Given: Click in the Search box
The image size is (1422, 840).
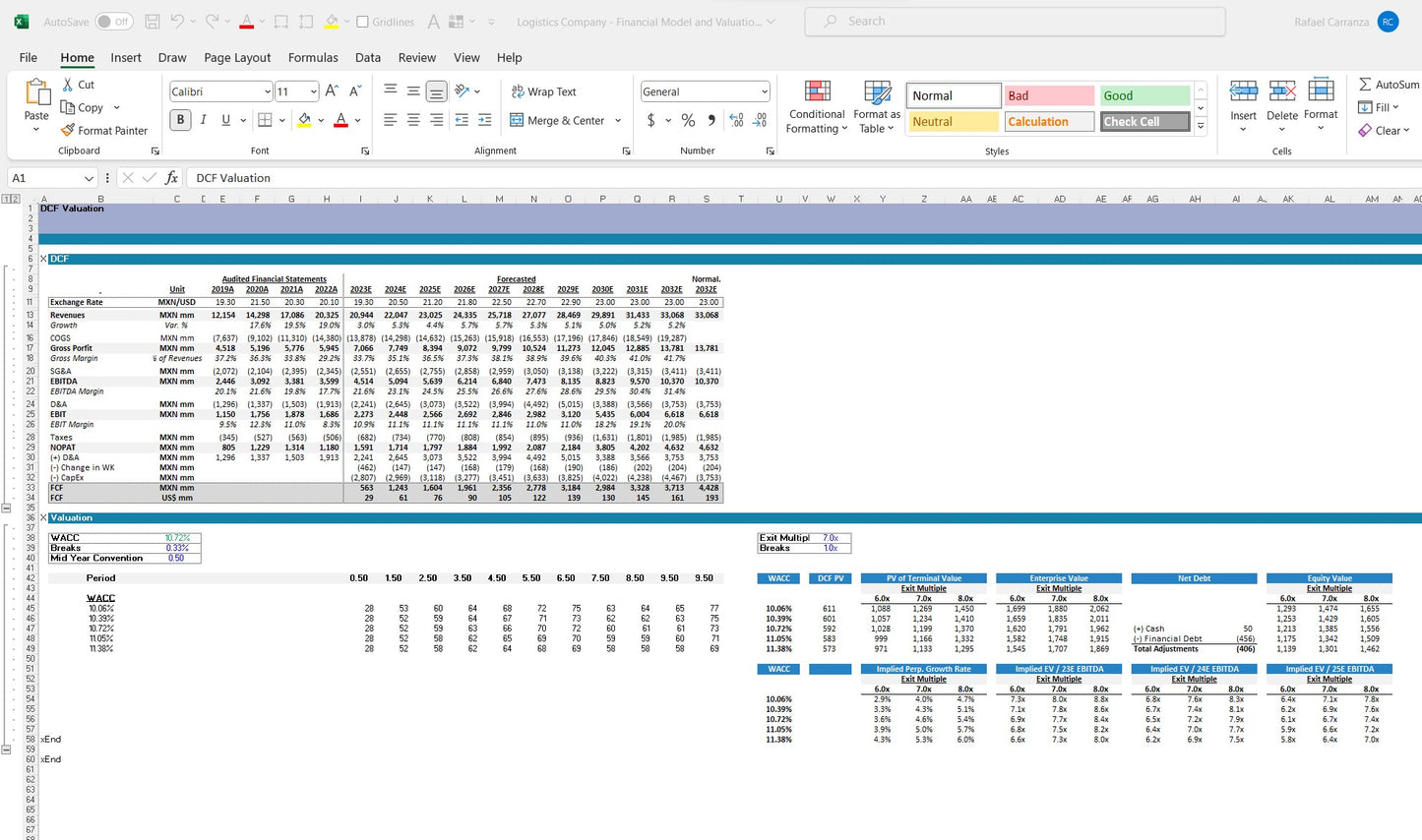Looking at the screenshot, I should [1014, 22].
